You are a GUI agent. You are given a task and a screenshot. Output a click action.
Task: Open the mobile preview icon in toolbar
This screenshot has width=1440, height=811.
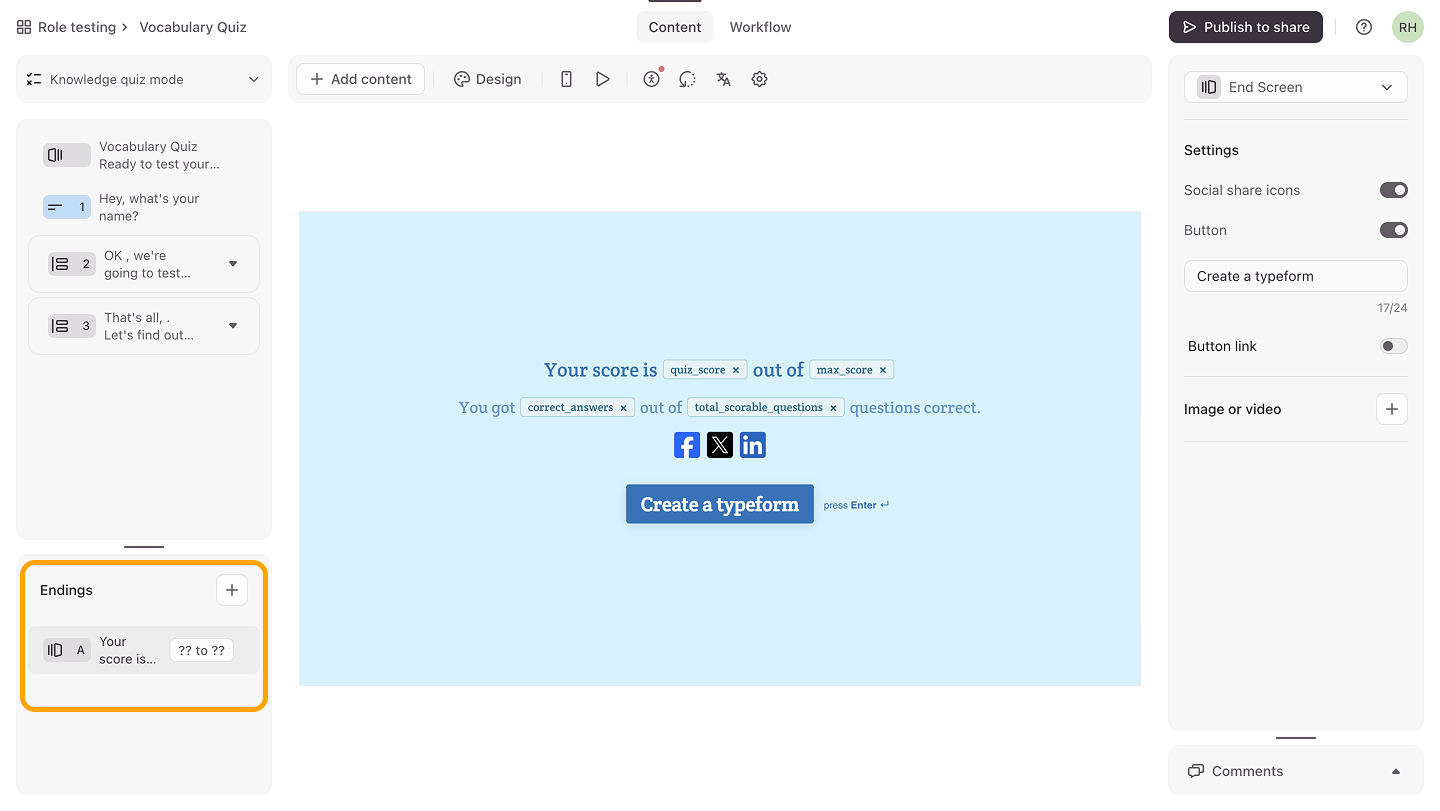pos(566,79)
